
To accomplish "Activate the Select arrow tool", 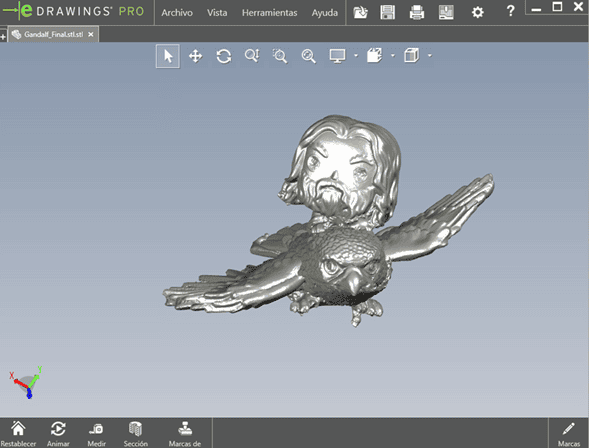I will coord(168,56).
